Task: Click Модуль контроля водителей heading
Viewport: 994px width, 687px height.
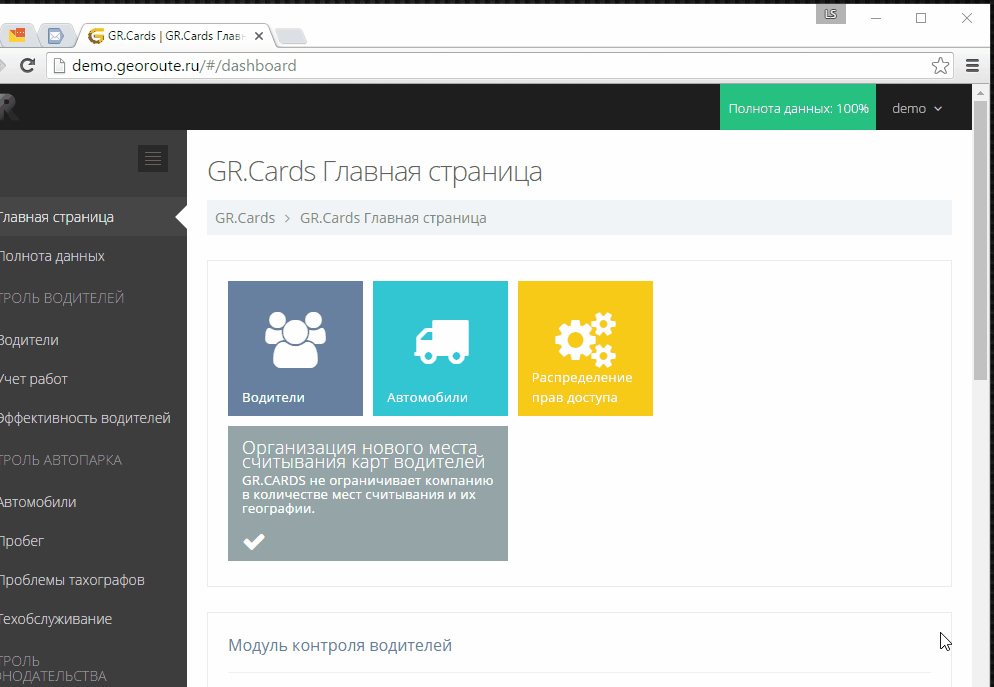Action: point(340,645)
